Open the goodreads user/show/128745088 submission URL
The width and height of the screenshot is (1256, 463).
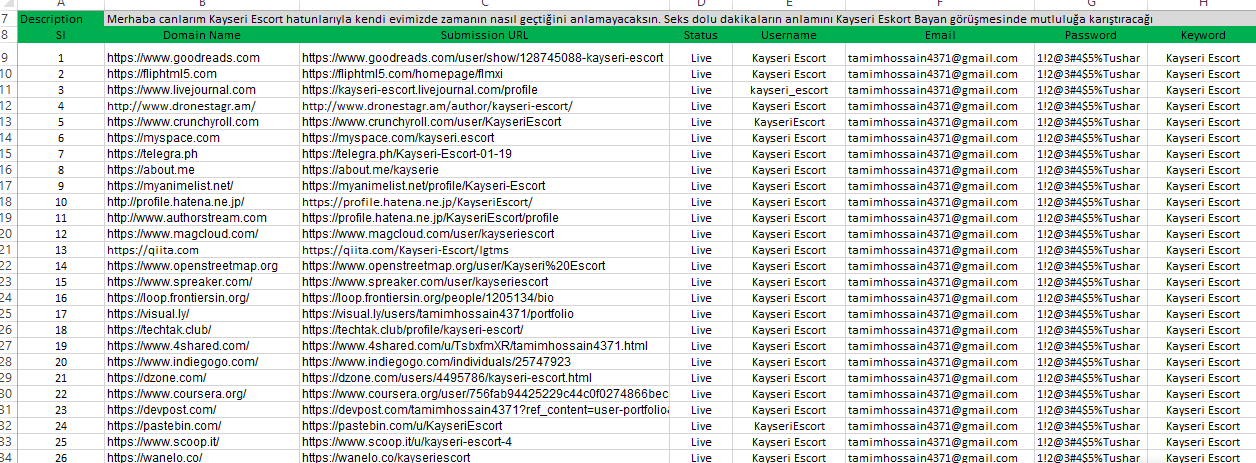tap(486, 58)
